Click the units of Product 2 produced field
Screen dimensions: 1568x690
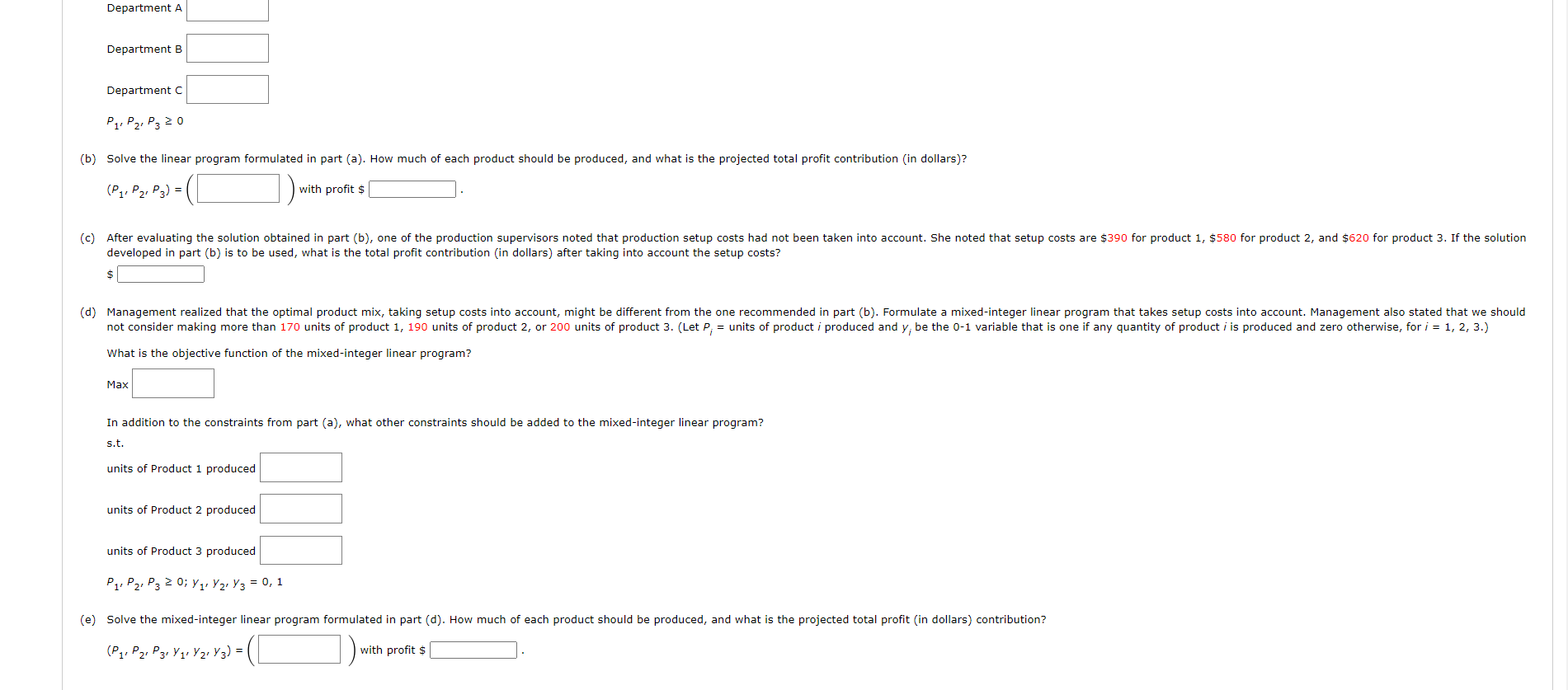[x=301, y=509]
